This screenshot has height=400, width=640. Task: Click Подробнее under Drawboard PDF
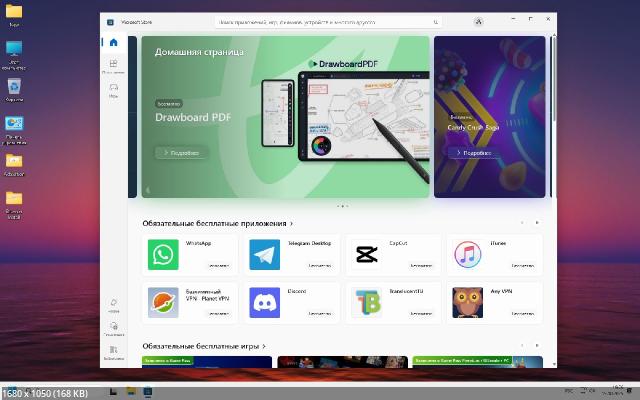[x=181, y=153]
